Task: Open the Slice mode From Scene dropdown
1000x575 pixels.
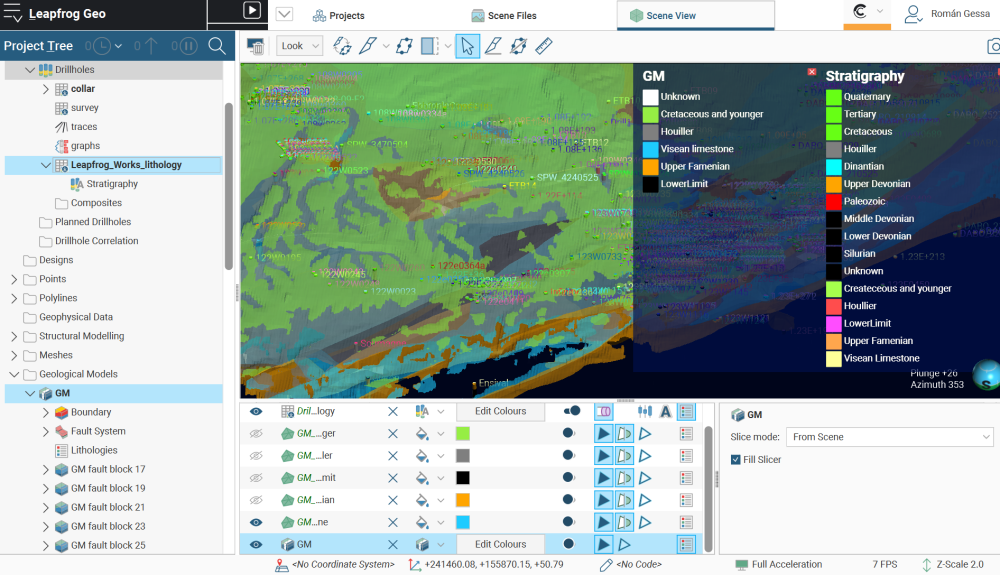Action: click(890, 437)
